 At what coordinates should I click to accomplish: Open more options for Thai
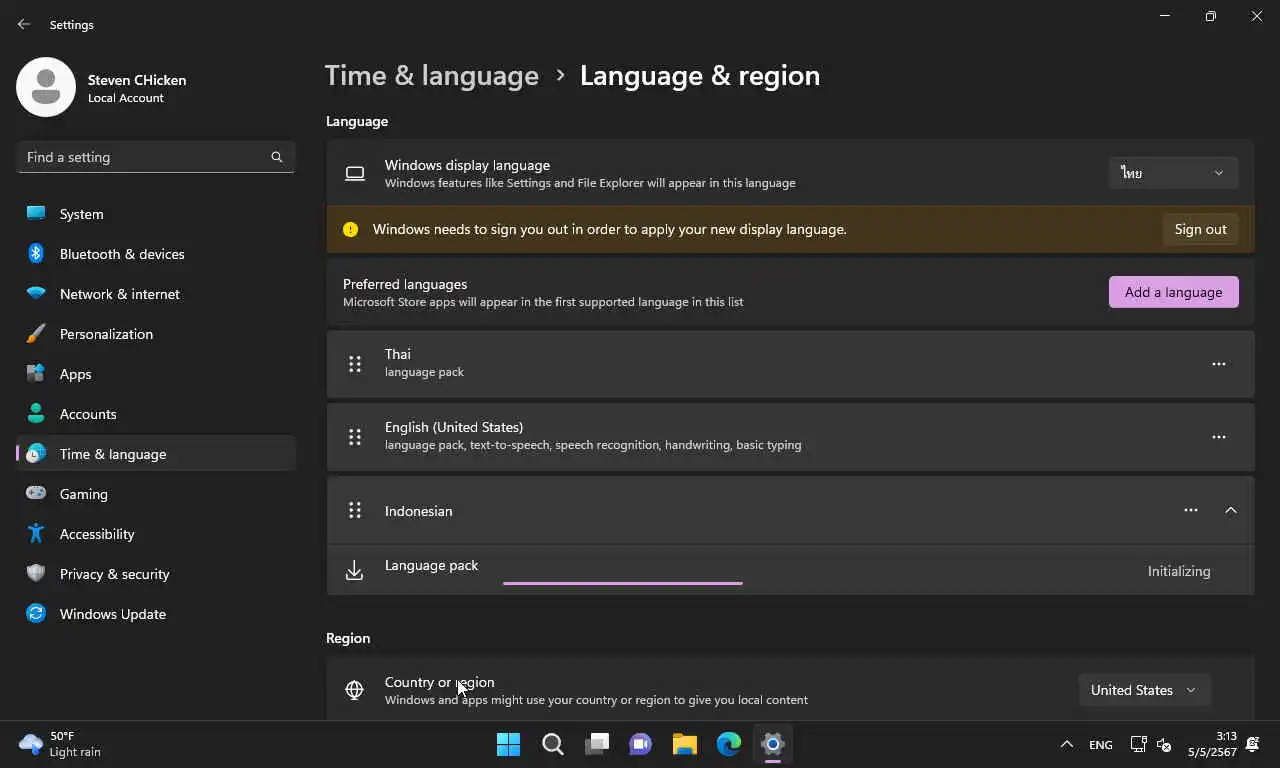[1219, 364]
